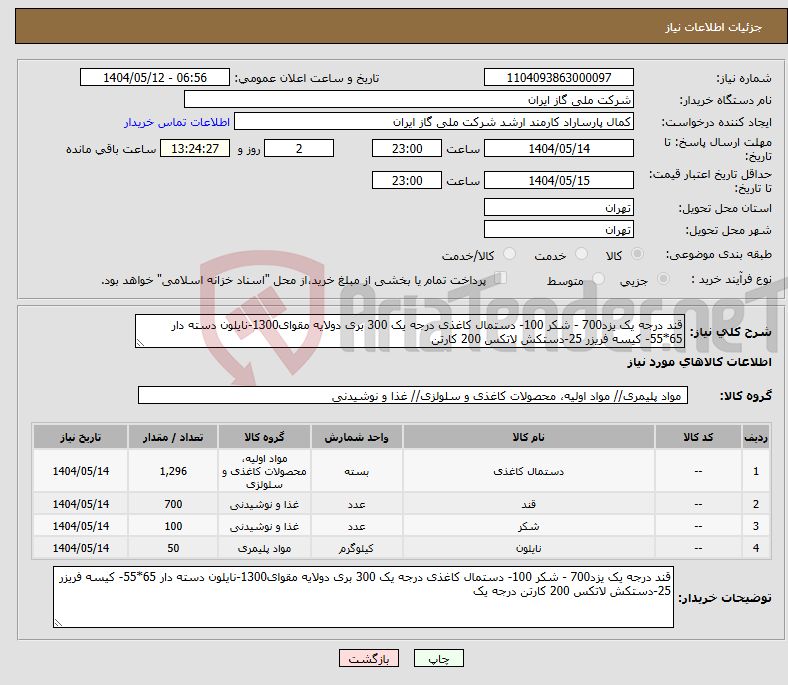
Task: Click the اطلاعات کالاهای مورد نیاز section heading
Action: point(699,362)
